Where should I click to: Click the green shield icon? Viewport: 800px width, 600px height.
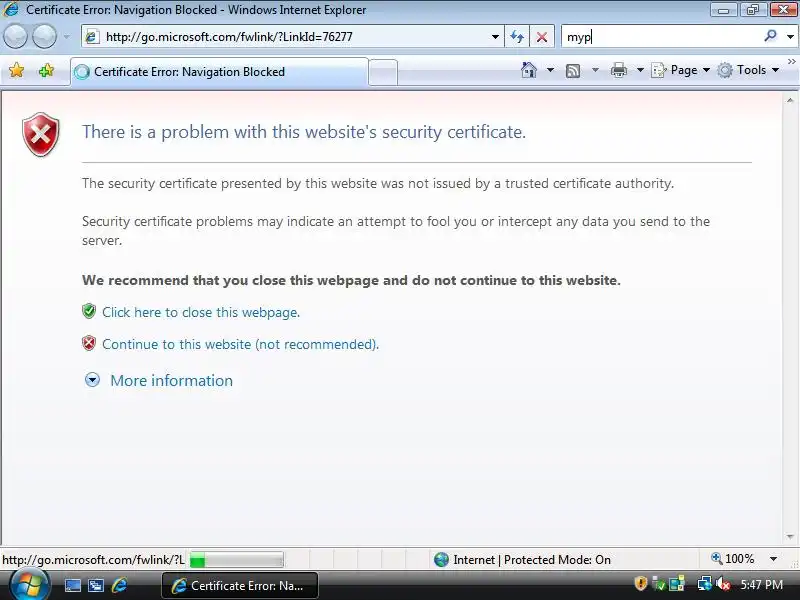(89, 311)
